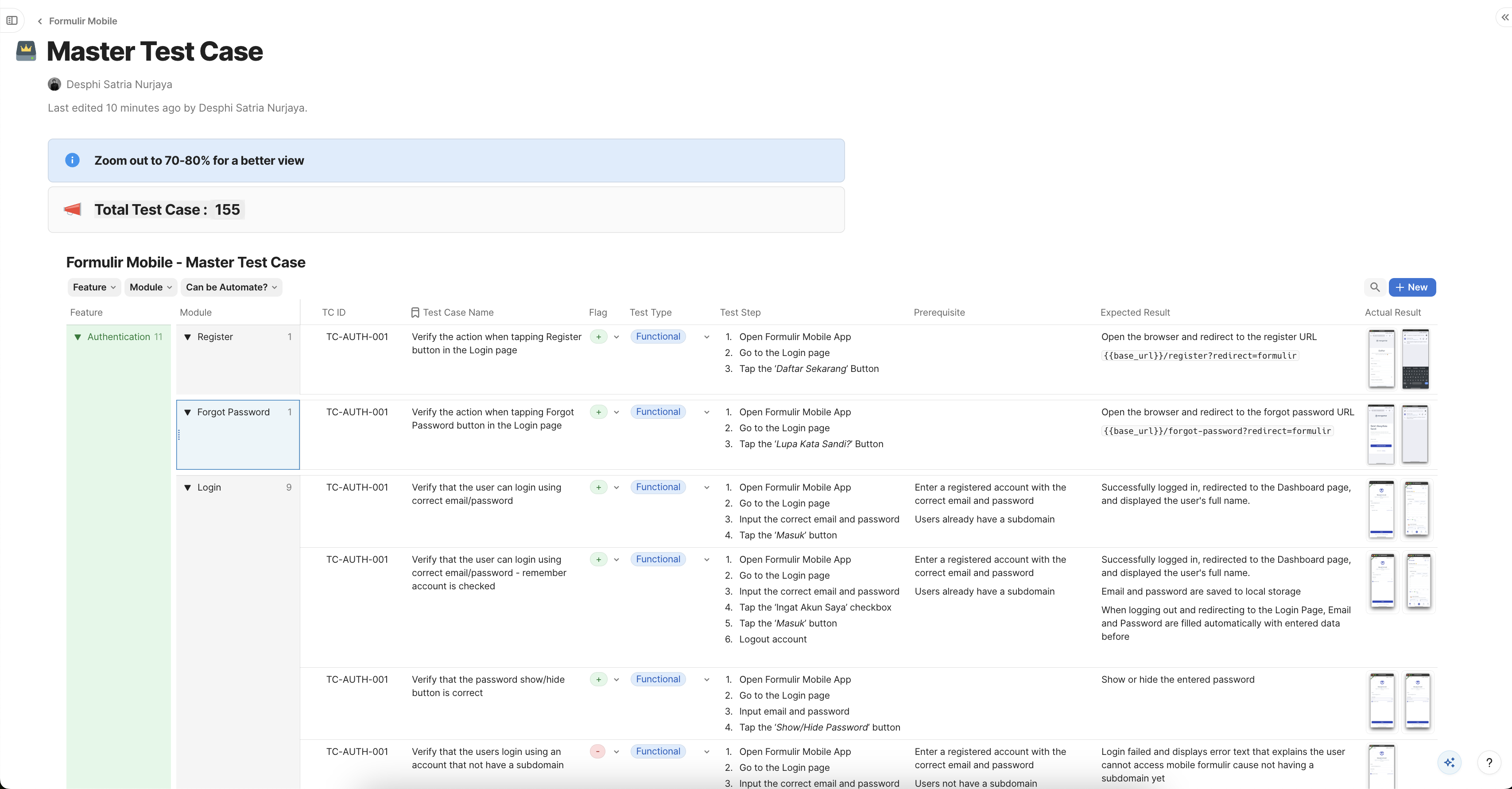Open the Module filter dropdown
The height and width of the screenshot is (789, 1512).
point(150,287)
